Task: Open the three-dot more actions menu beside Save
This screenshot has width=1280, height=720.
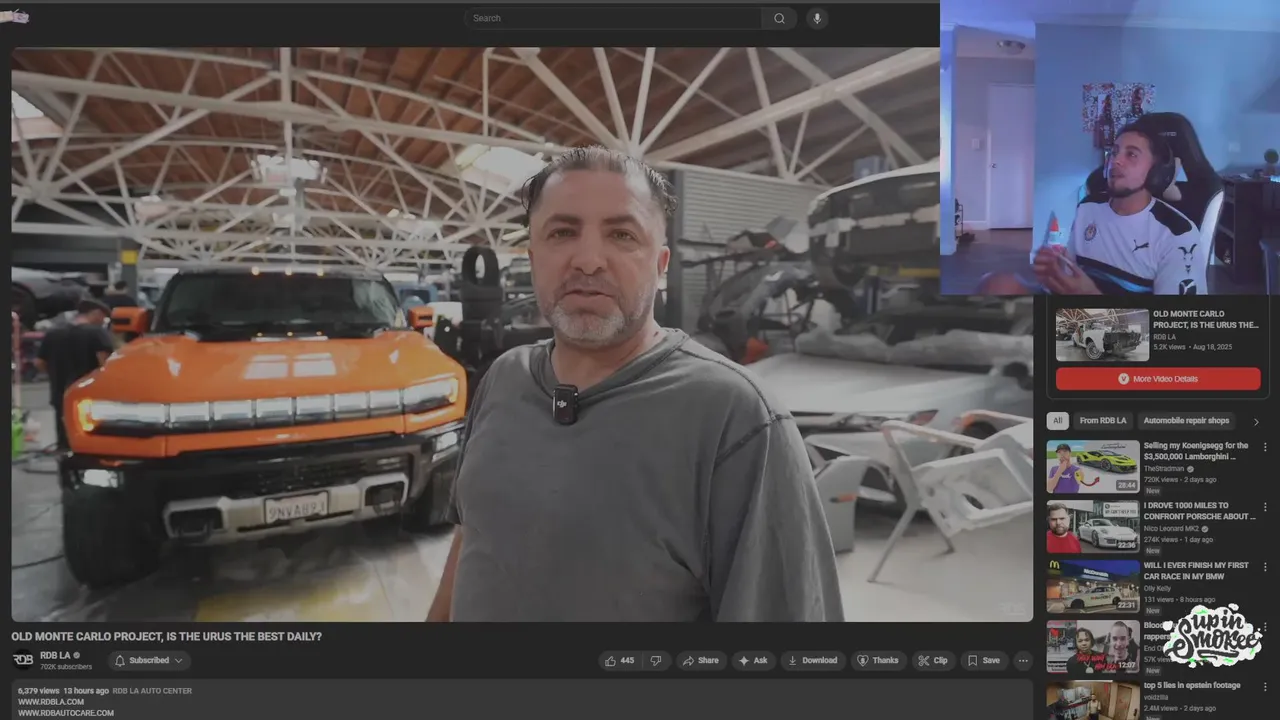Action: pos(1022,660)
